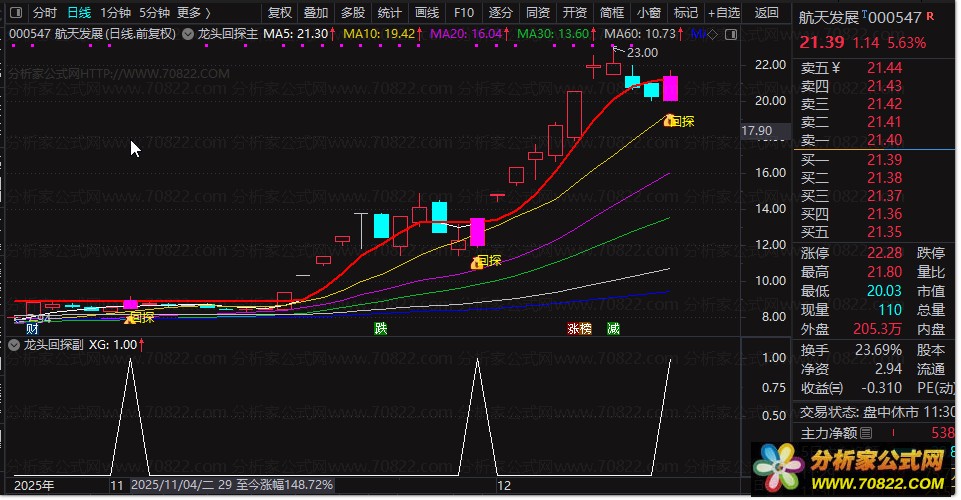Toggle the sidebar panel icon beside 分时
The height and width of the screenshot is (500, 961).
click(x=17, y=12)
